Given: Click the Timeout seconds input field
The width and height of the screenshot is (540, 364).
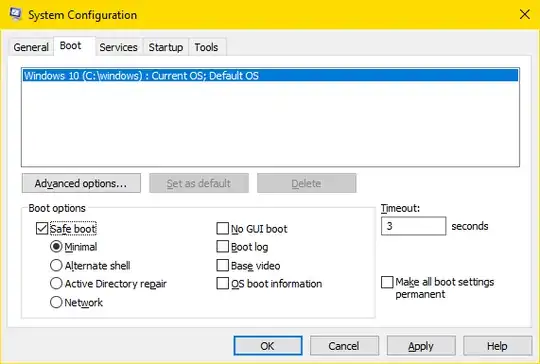Looking at the screenshot, I should point(414,226).
